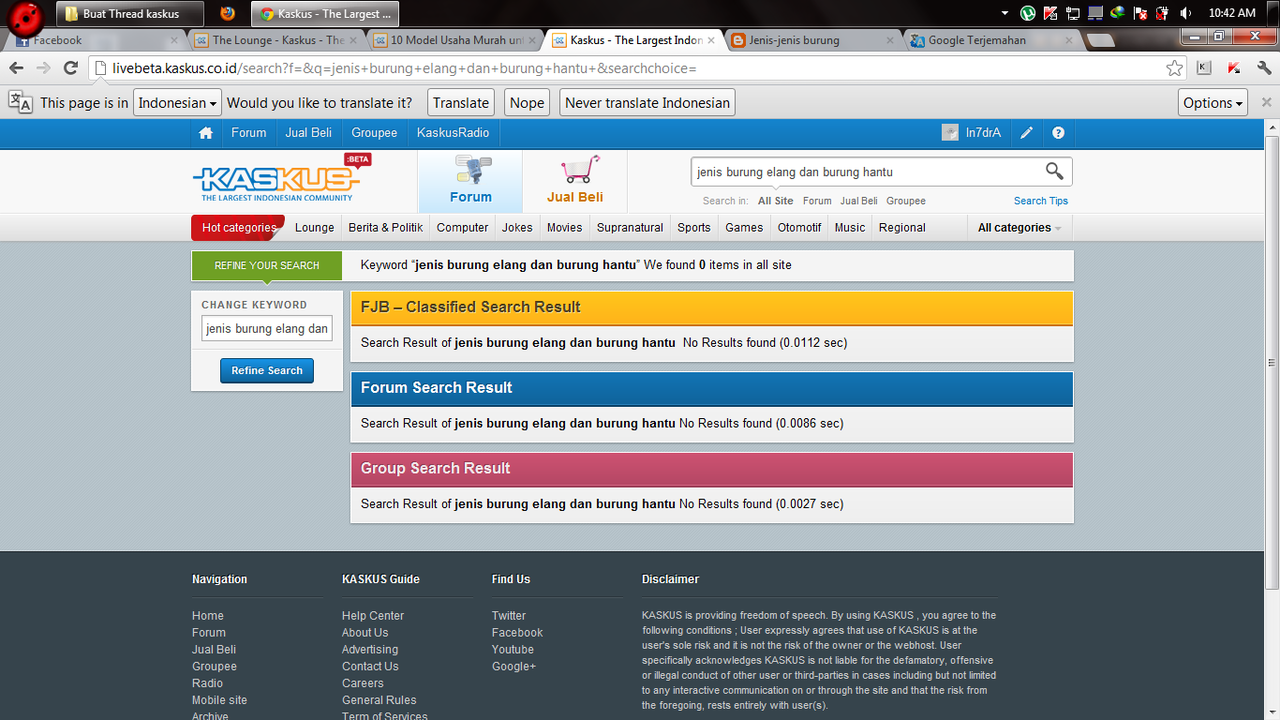Click Never translate Indonesian
1280x720 pixels.
[x=647, y=102]
